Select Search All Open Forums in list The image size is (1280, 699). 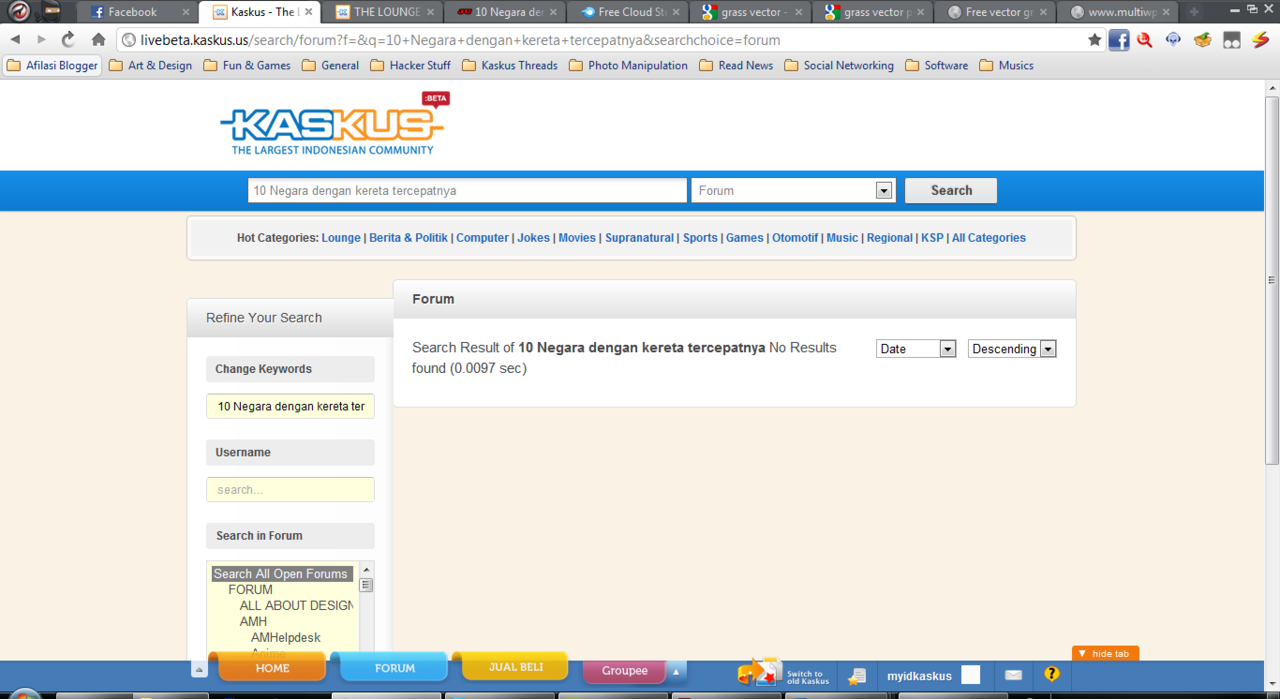281,574
